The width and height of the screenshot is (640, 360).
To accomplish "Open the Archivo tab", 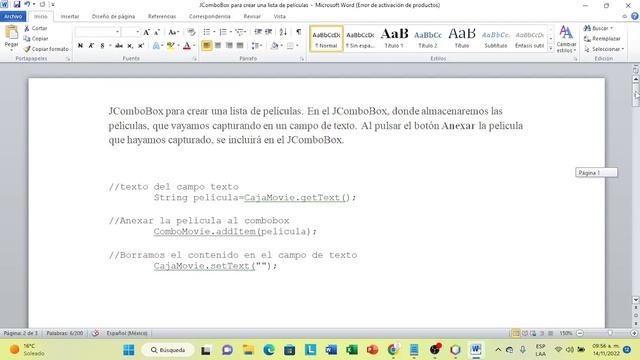I will click(13, 16).
